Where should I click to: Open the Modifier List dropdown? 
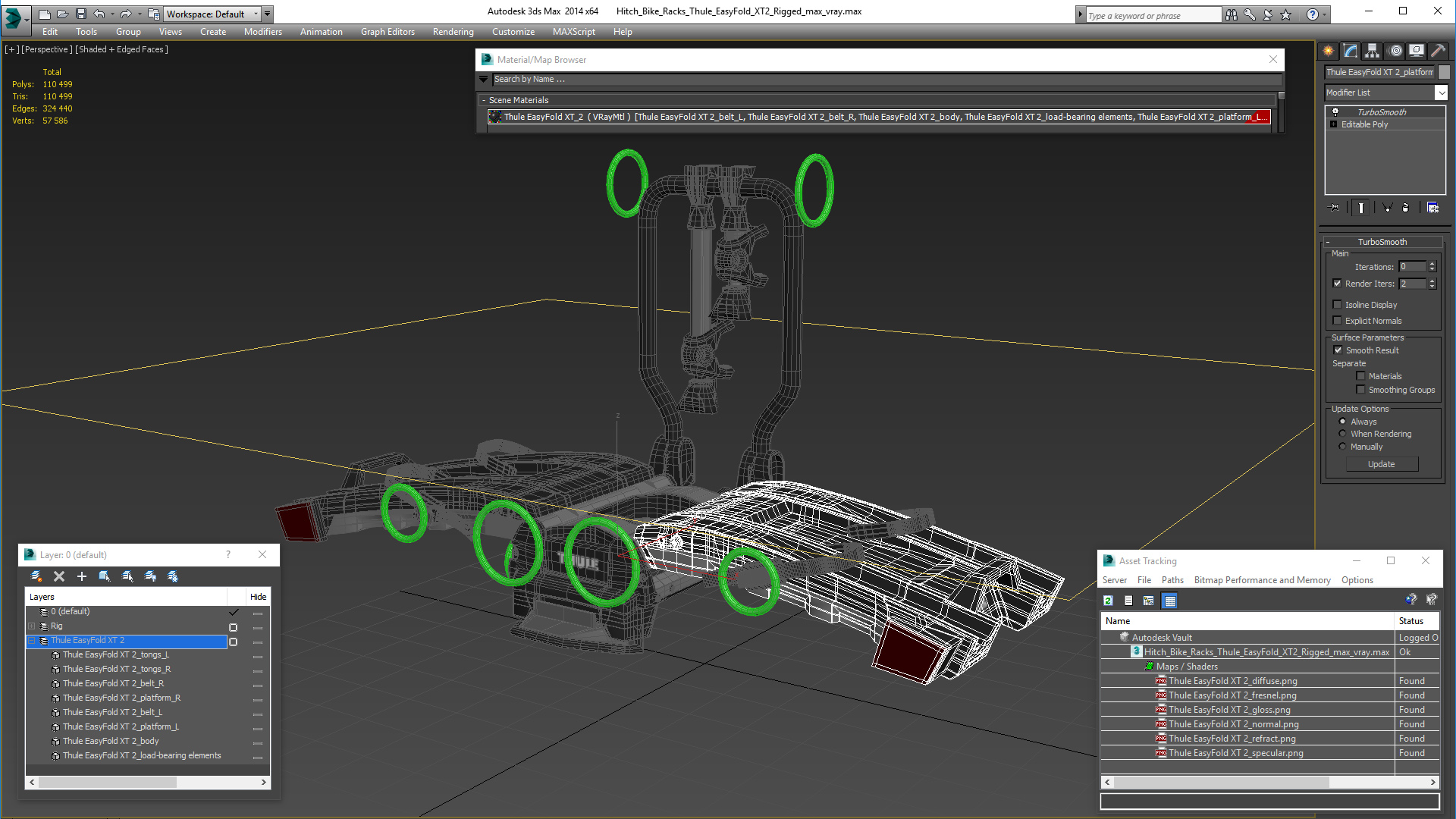point(1441,93)
